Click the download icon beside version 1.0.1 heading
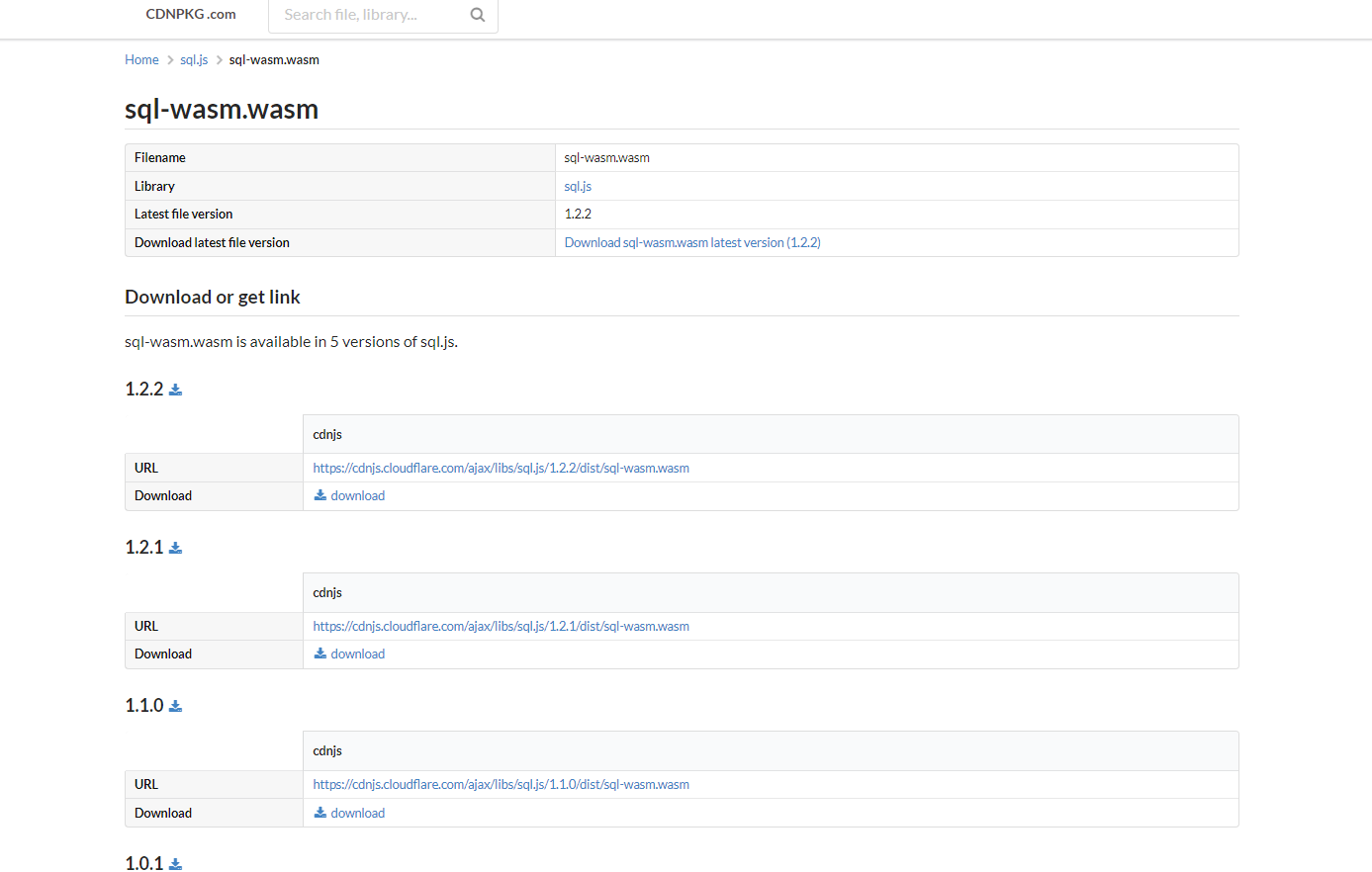1372x872 pixels. tap(175, 863)
